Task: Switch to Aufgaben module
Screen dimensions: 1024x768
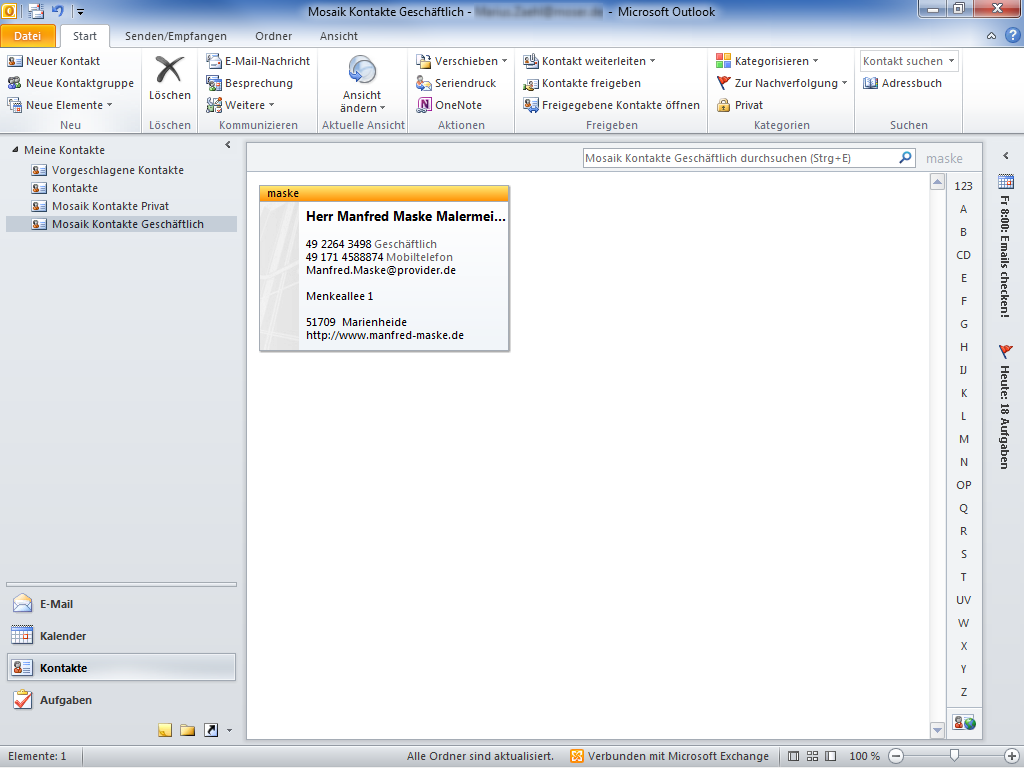Action: tap(121, 700)
